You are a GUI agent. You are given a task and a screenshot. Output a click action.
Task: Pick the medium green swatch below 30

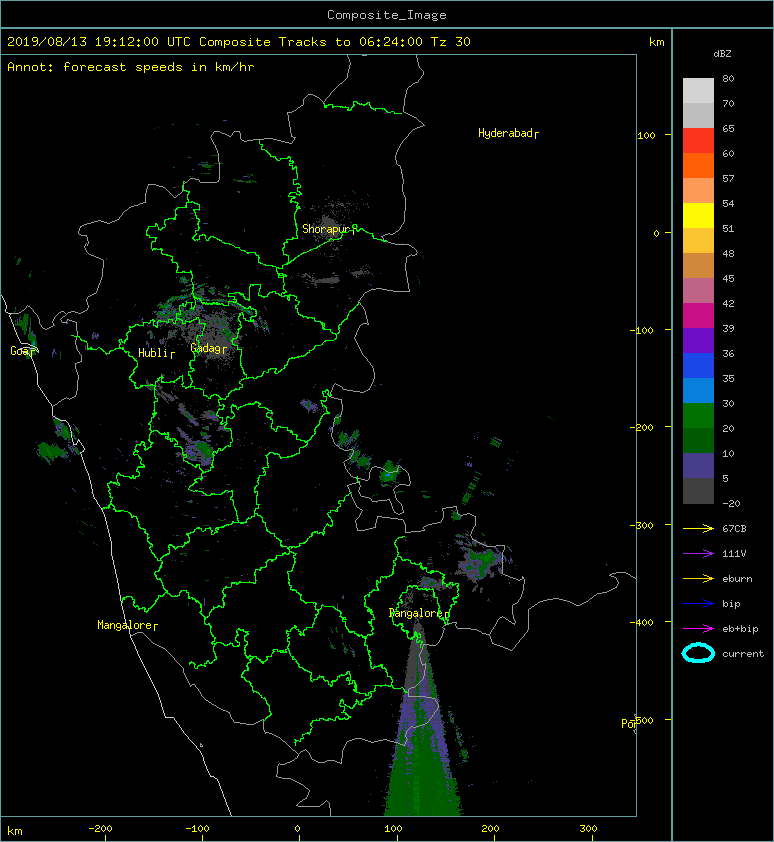pyautogui.click(x=698, y=415)
